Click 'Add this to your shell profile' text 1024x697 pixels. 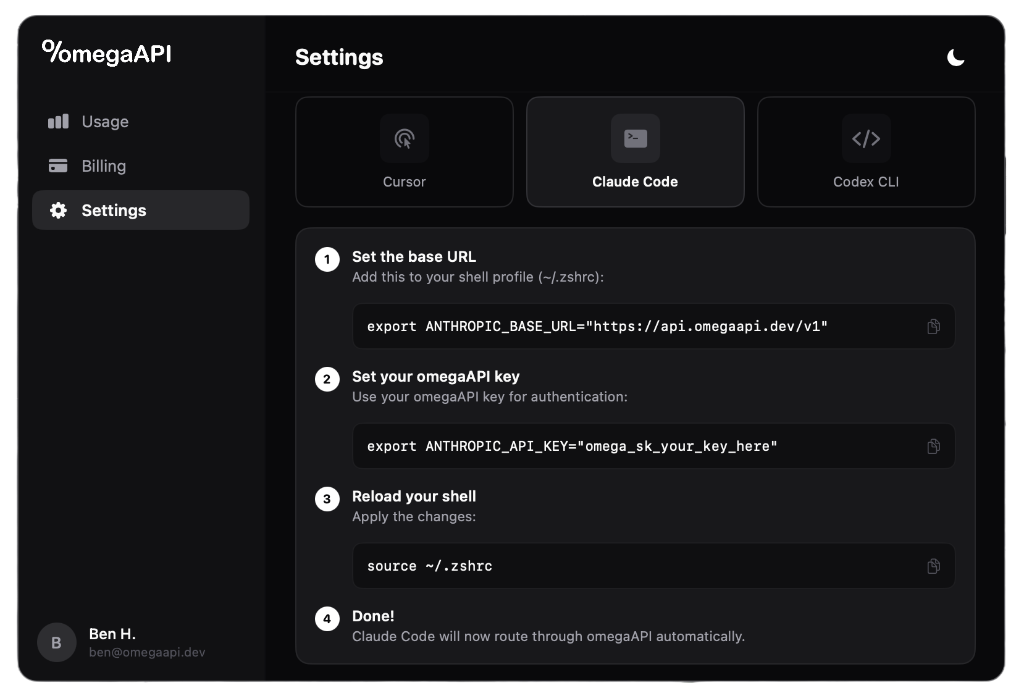click(478, 277)
